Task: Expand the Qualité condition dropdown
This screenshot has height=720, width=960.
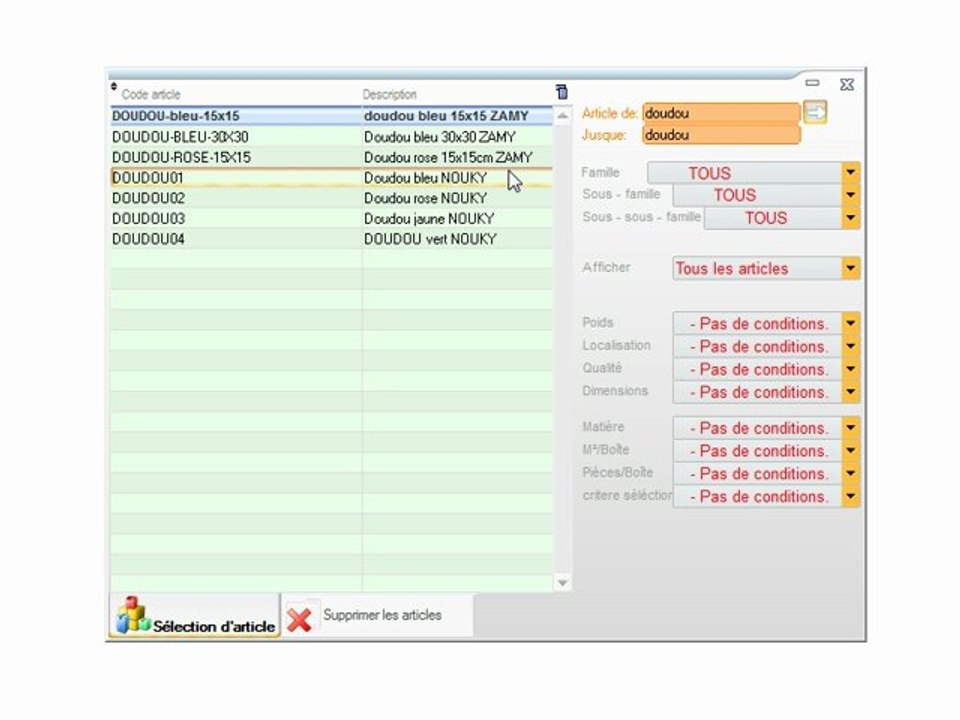Action: (x=850, y=369)
